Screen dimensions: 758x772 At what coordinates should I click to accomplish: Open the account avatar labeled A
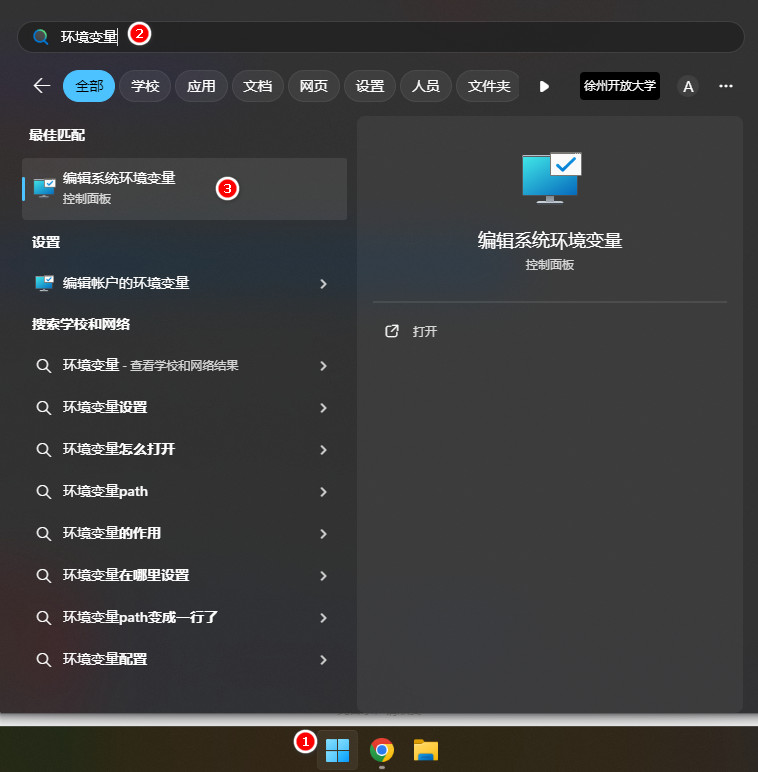[688, 86]
